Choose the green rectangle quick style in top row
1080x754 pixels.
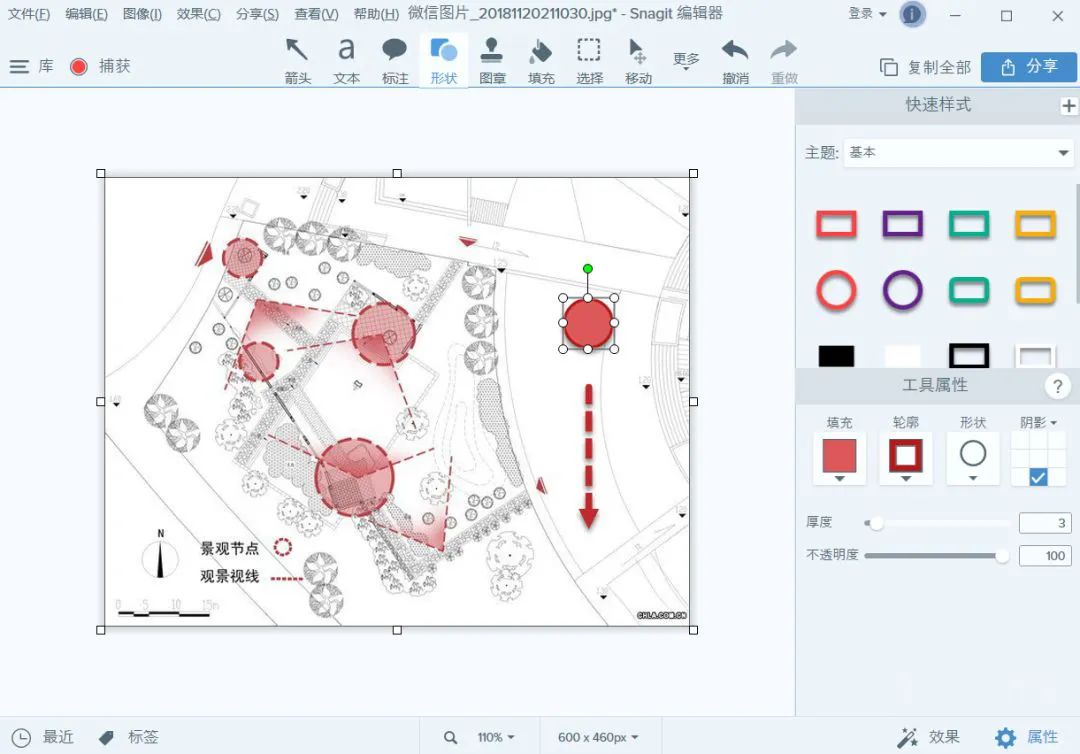tap(968, 224)
